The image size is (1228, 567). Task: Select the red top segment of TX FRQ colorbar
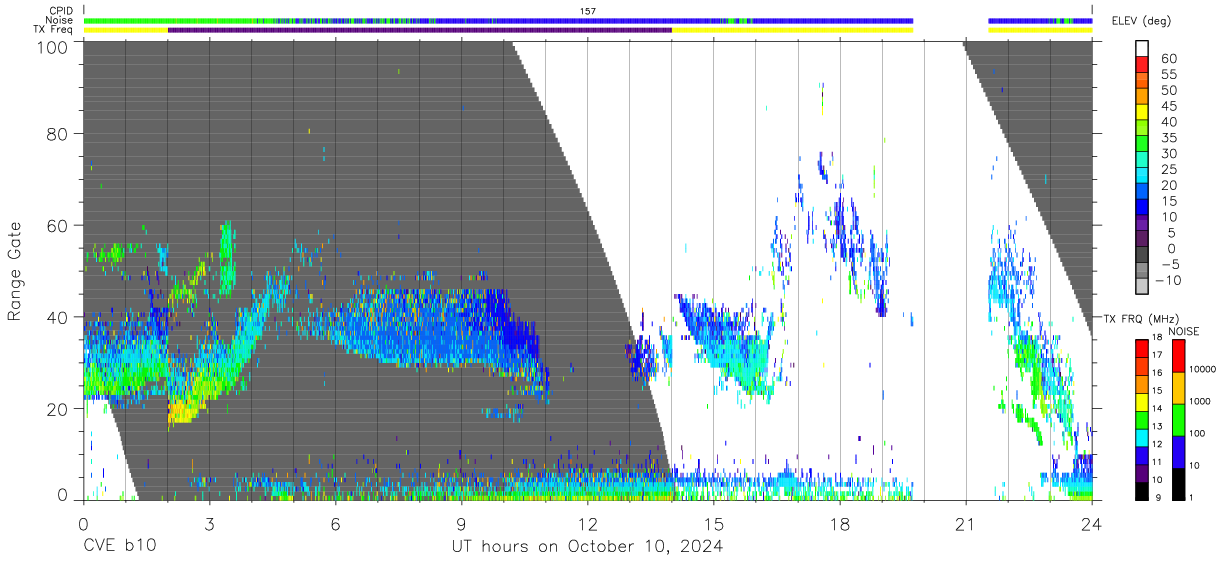tap(1142, 349)
